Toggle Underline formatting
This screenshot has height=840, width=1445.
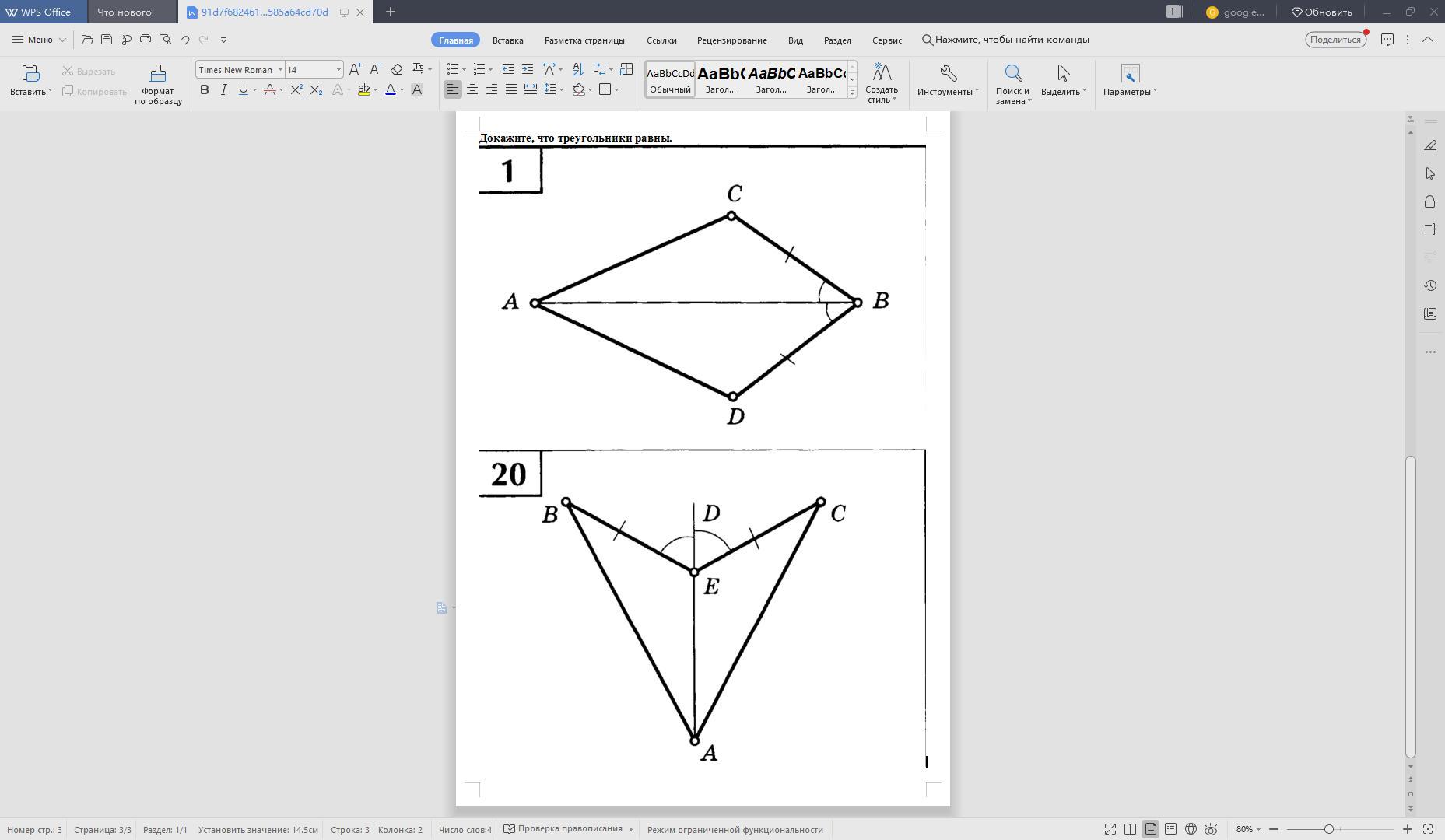244,90
